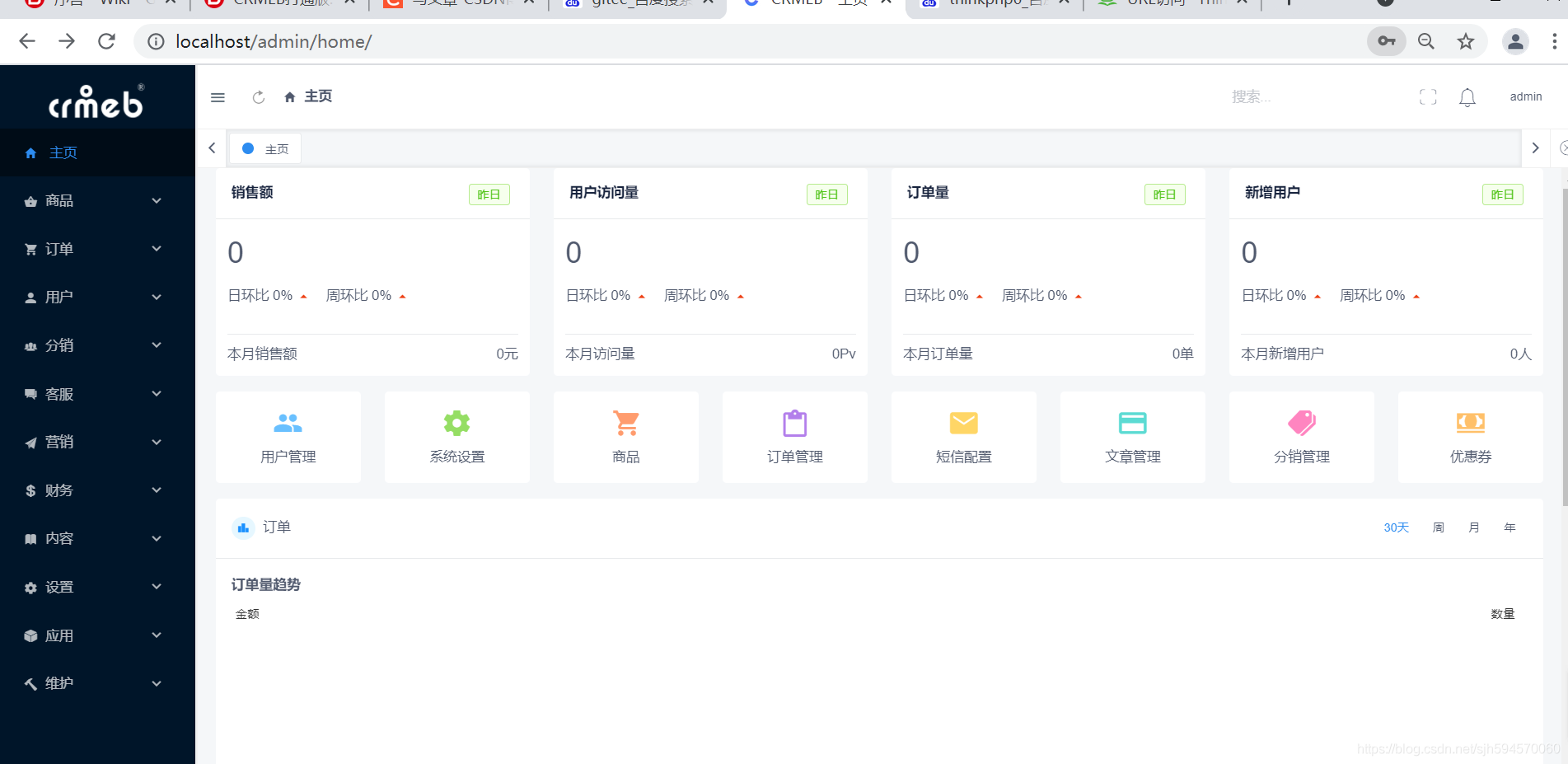This screenshot has width=1568, height=764.
Task: Open 分销管理 tag shortcut
Action: point(1302,437)
